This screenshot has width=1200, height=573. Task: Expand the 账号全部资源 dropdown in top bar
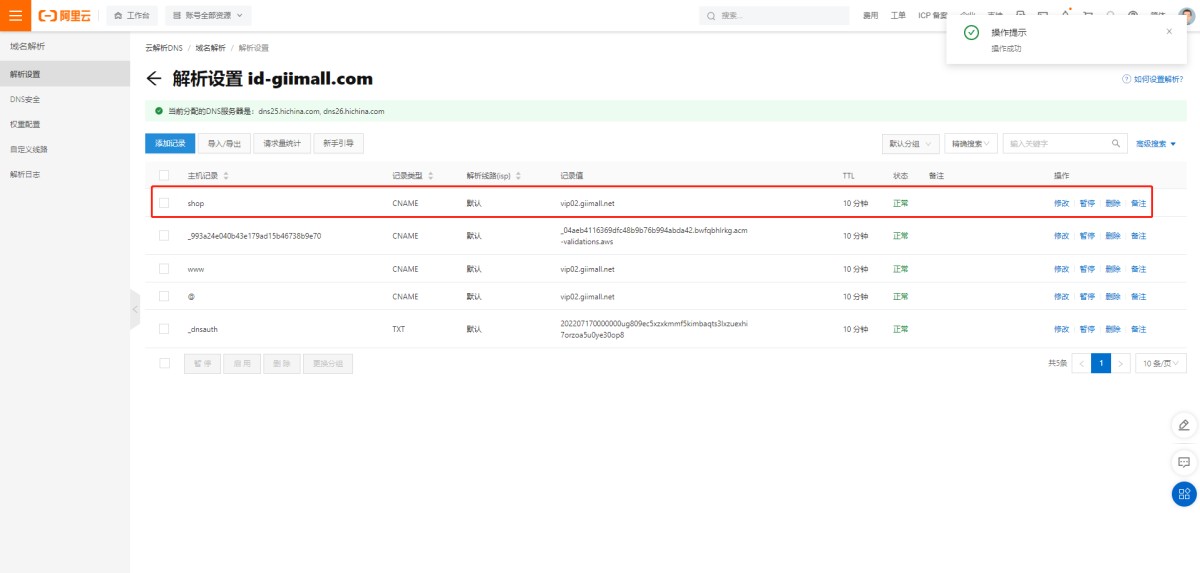tap(208, 16)
